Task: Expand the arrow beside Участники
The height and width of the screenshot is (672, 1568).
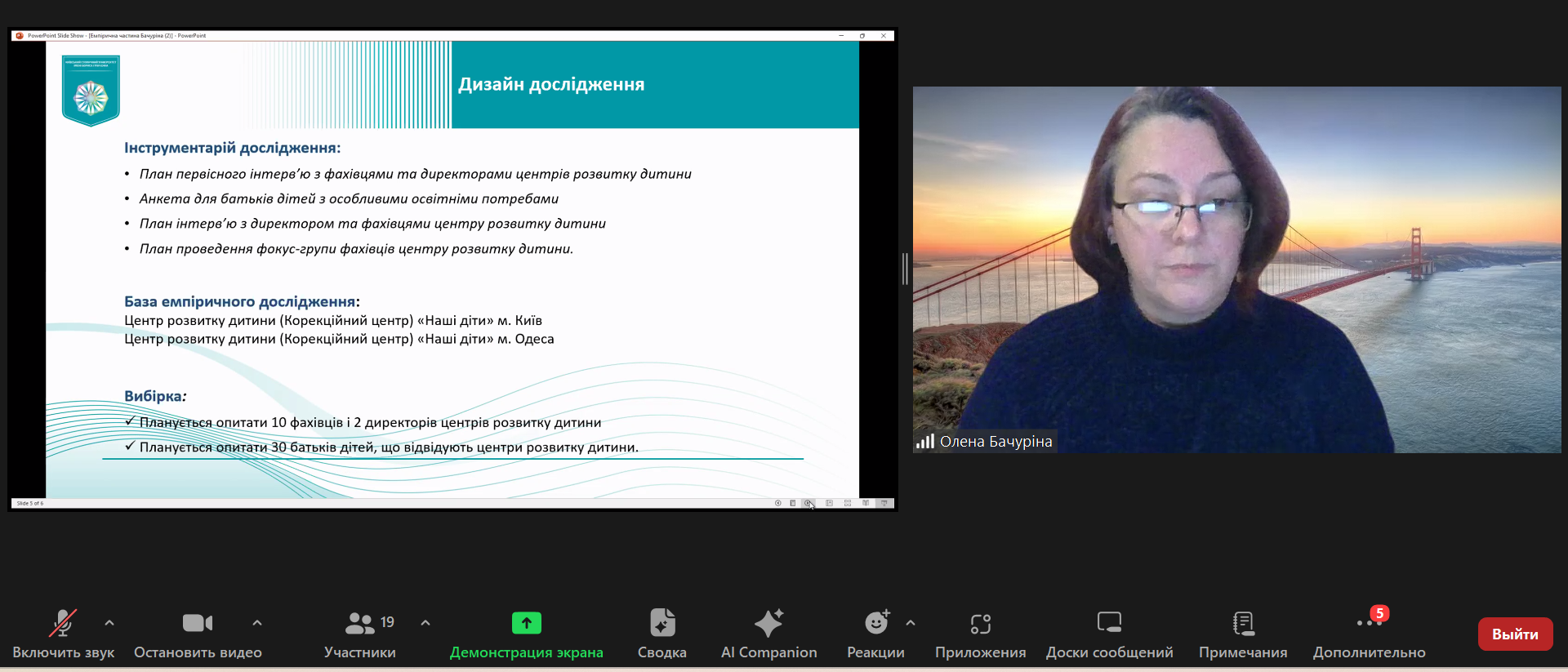Action: [425, 623]
